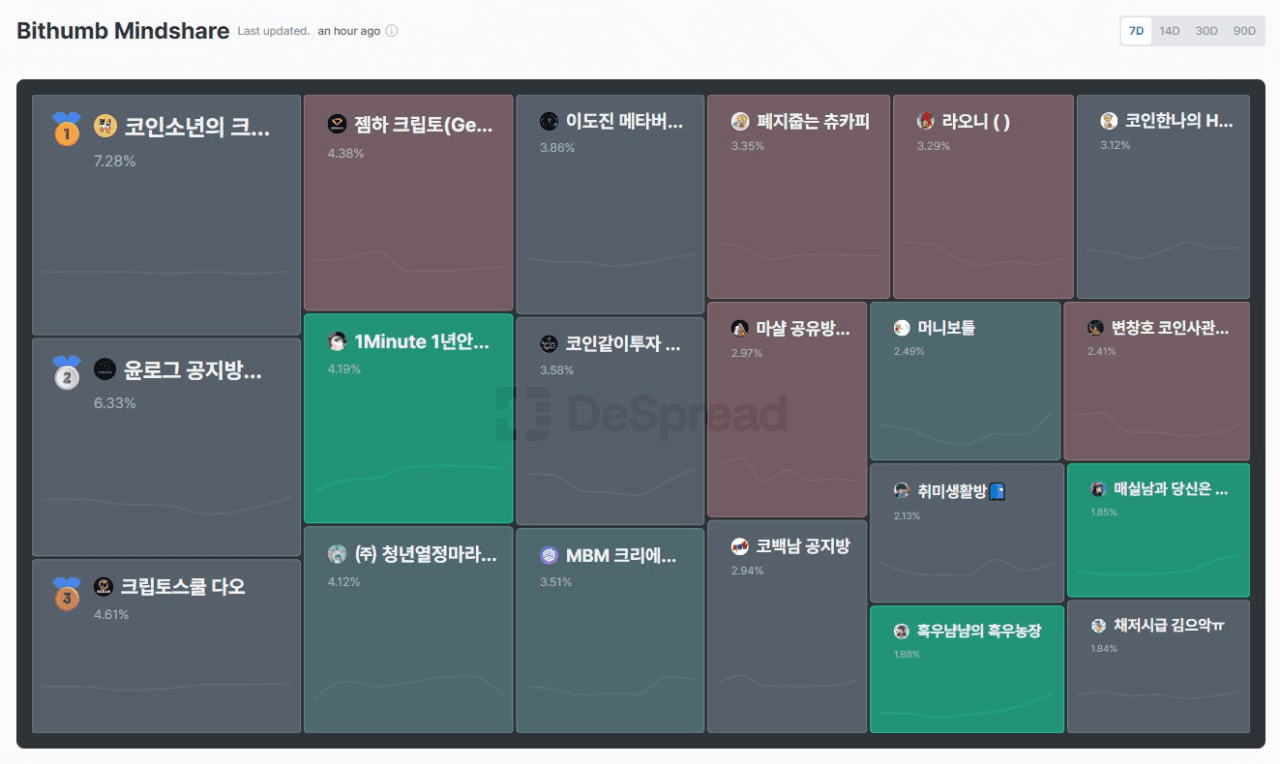Image resolution: width=1280 pixels, height=764 pixels.
Task: Click the 젬하 크립토(Ge... channel name
Action: (x=424, y=124)
